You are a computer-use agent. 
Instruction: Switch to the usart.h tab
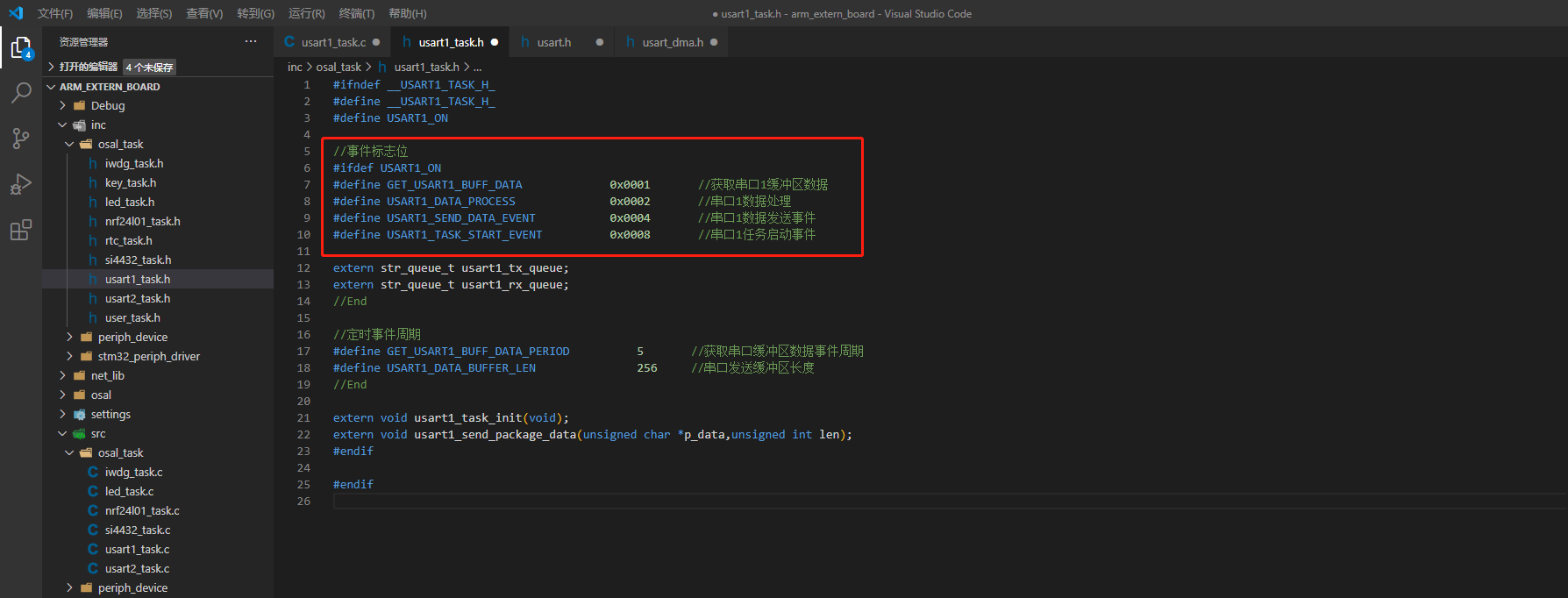coord(553,42)
